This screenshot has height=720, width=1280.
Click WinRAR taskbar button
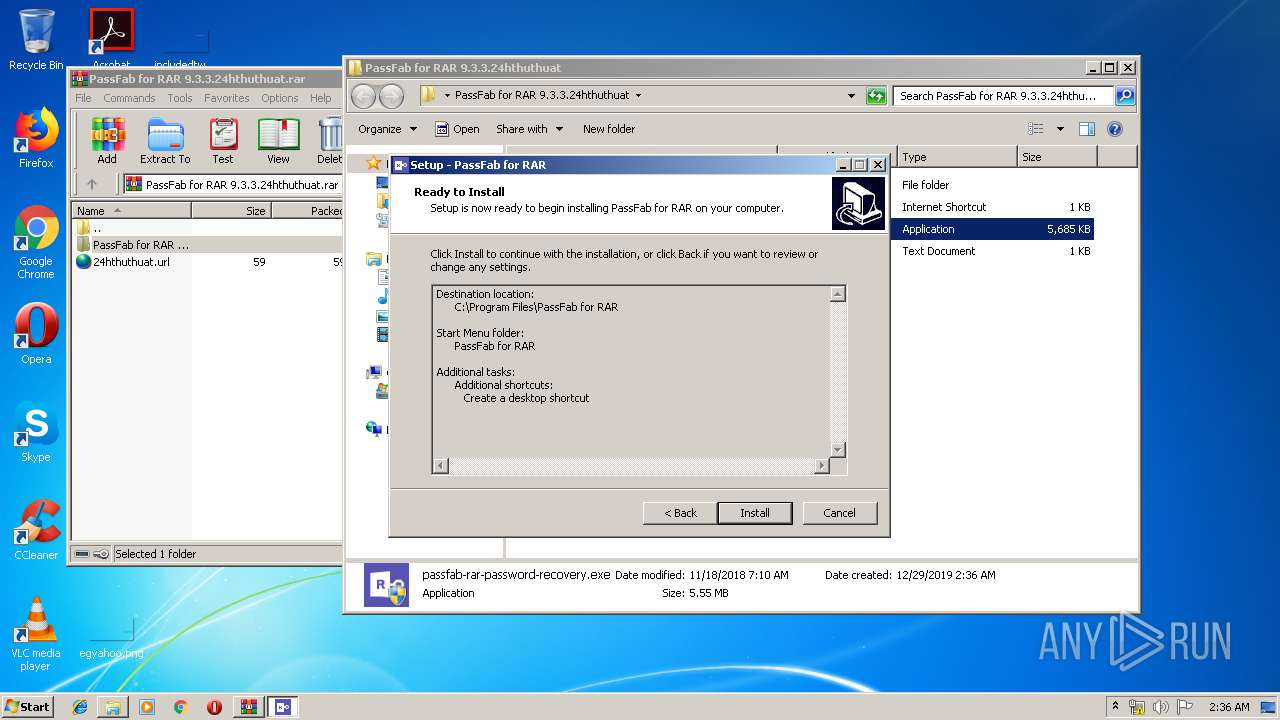point(248,707)
